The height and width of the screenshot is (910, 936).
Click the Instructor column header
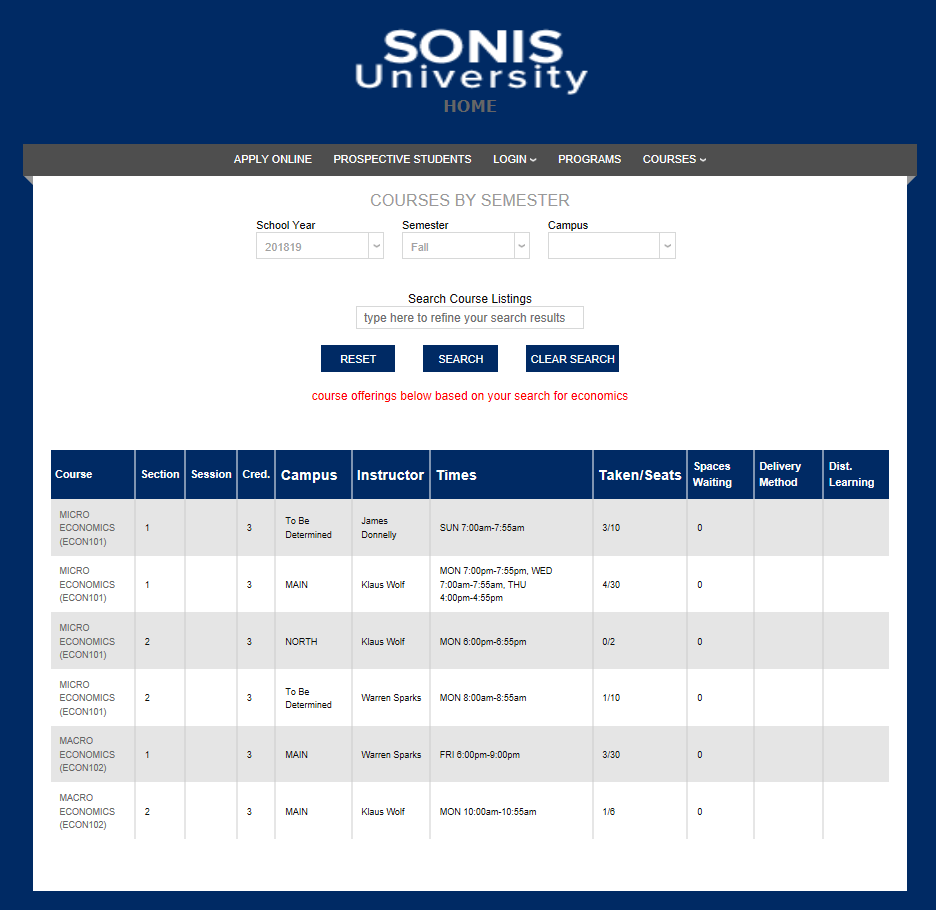[390, 475]
